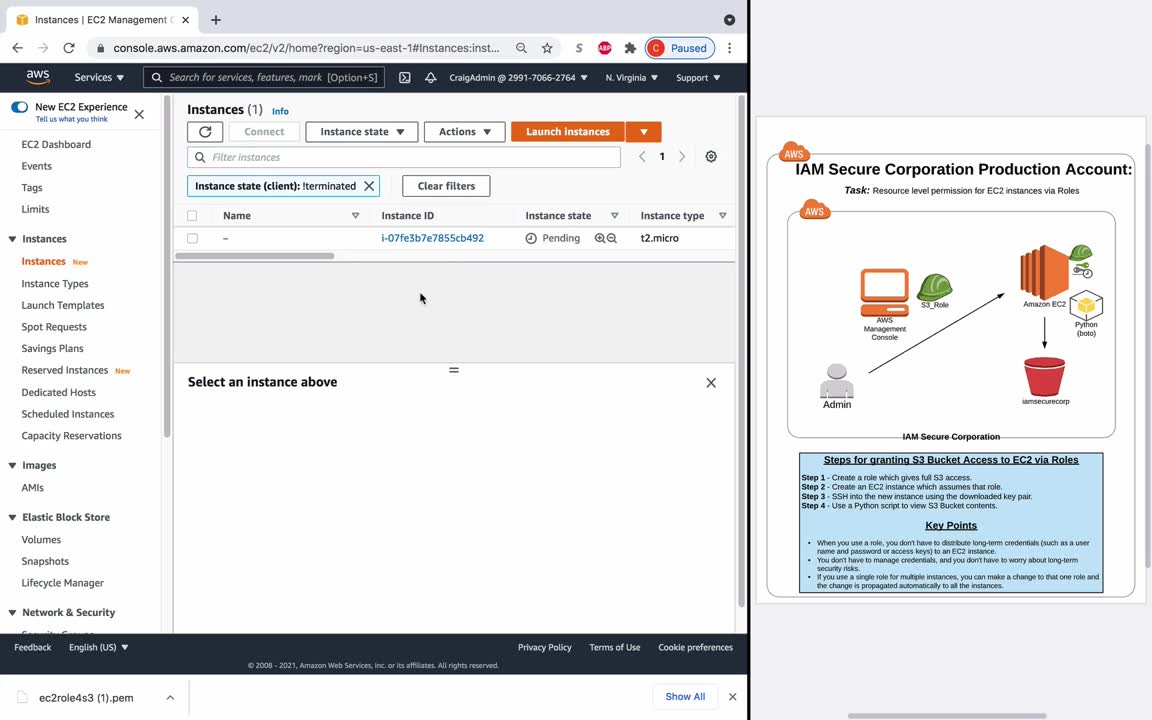Open the English (US) language selector

coord(98,647)
